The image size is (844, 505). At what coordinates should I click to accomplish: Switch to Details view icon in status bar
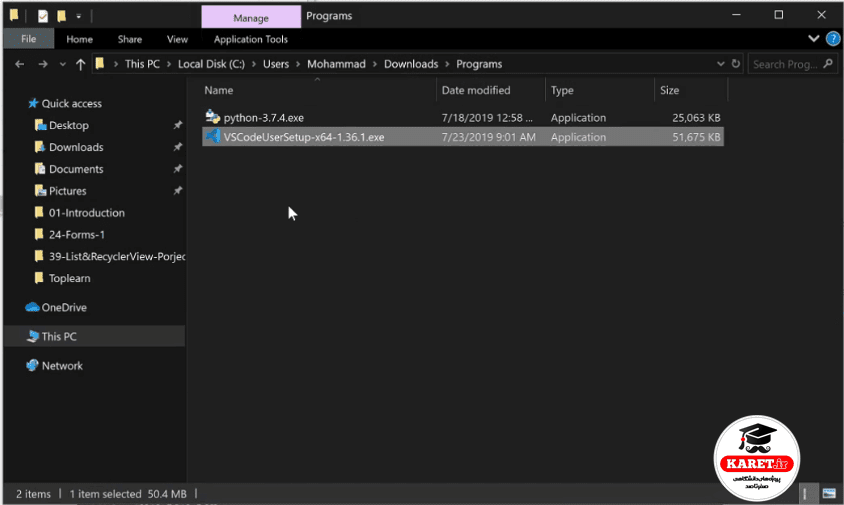coord(805,494)
